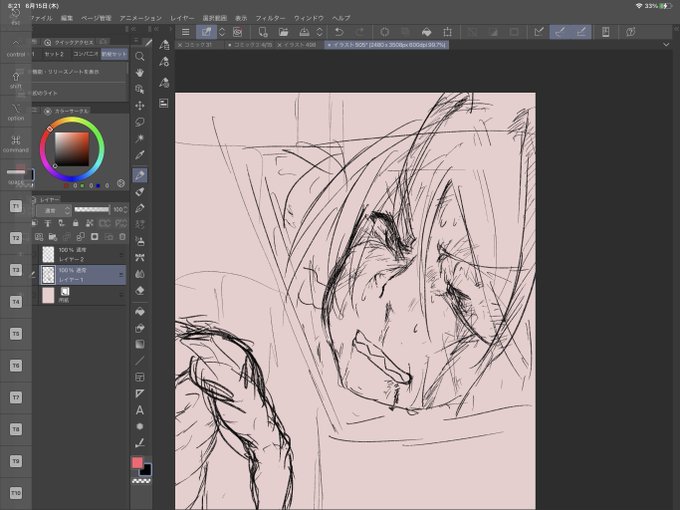Open the フィルター menu
680x510 pixels.
tap(270, 18)
